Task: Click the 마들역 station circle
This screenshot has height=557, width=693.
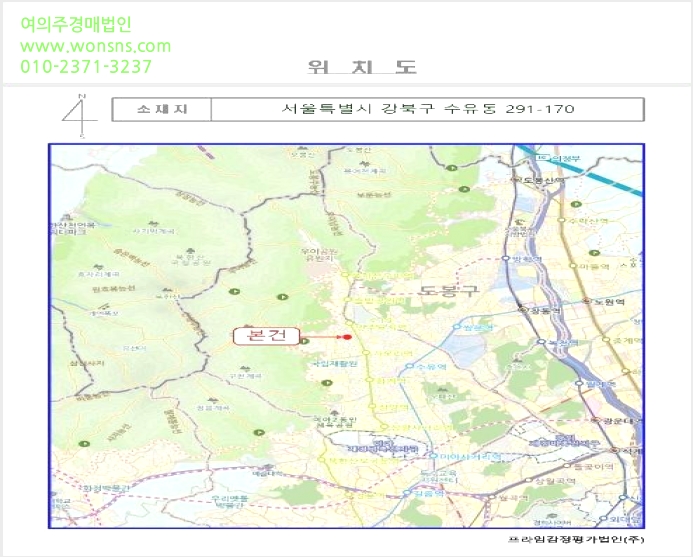Action: (x=573, y=266)
